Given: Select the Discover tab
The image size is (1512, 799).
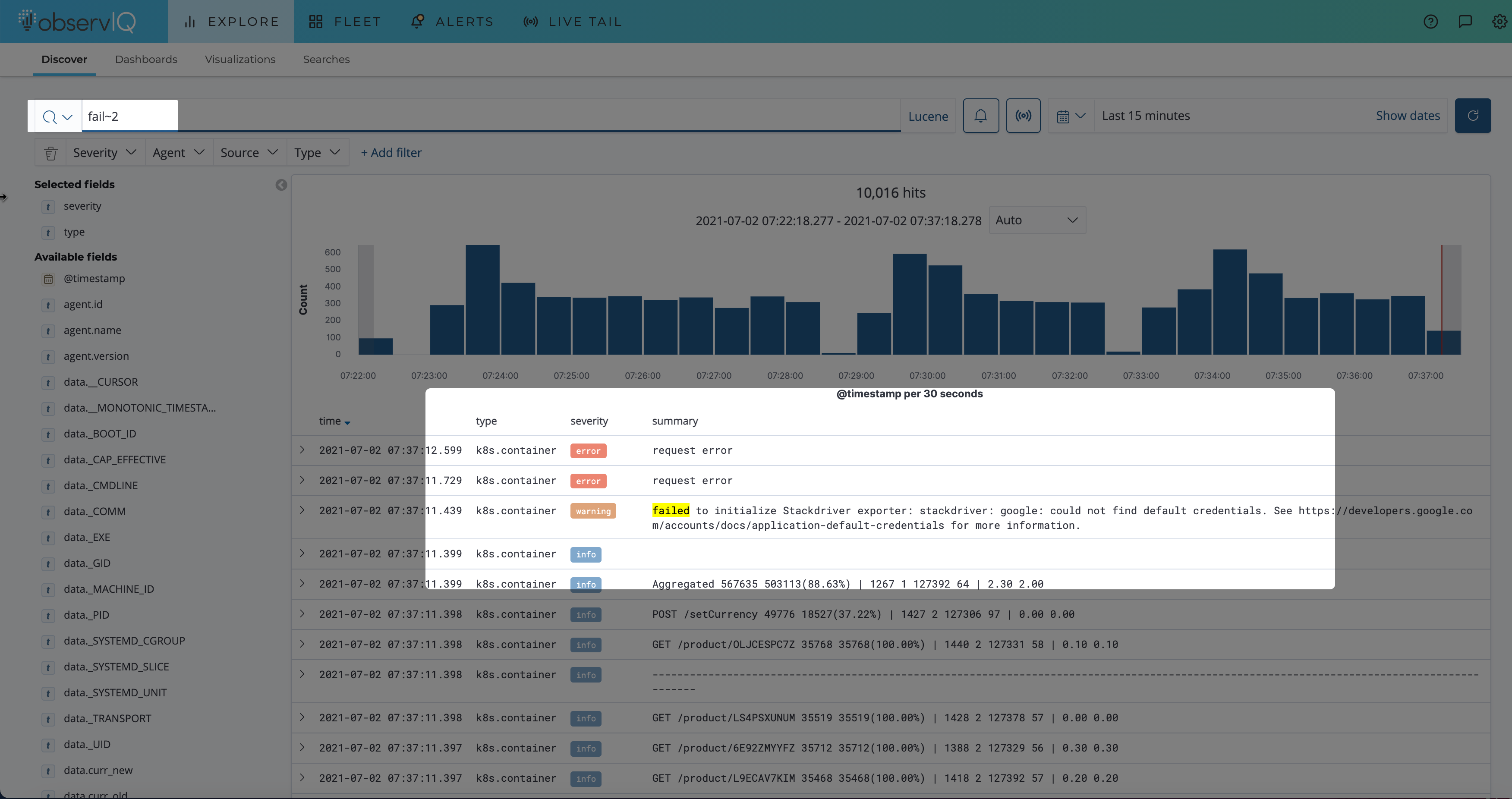Looking at the screenshot, I should tap(64, 59).
